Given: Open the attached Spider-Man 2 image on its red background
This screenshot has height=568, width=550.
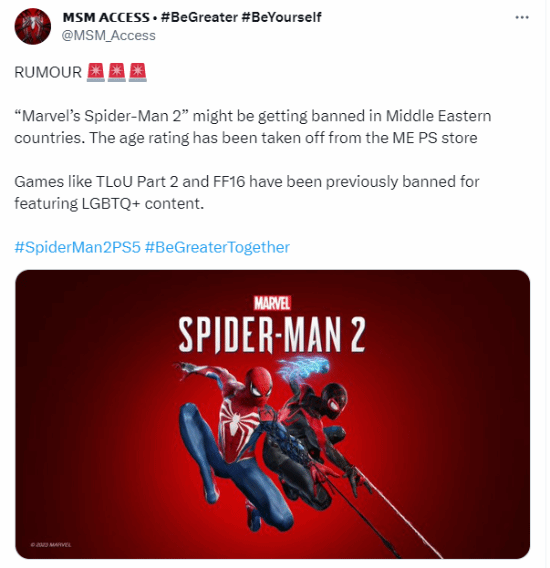Looking at the screenshot, I should 272,414.
